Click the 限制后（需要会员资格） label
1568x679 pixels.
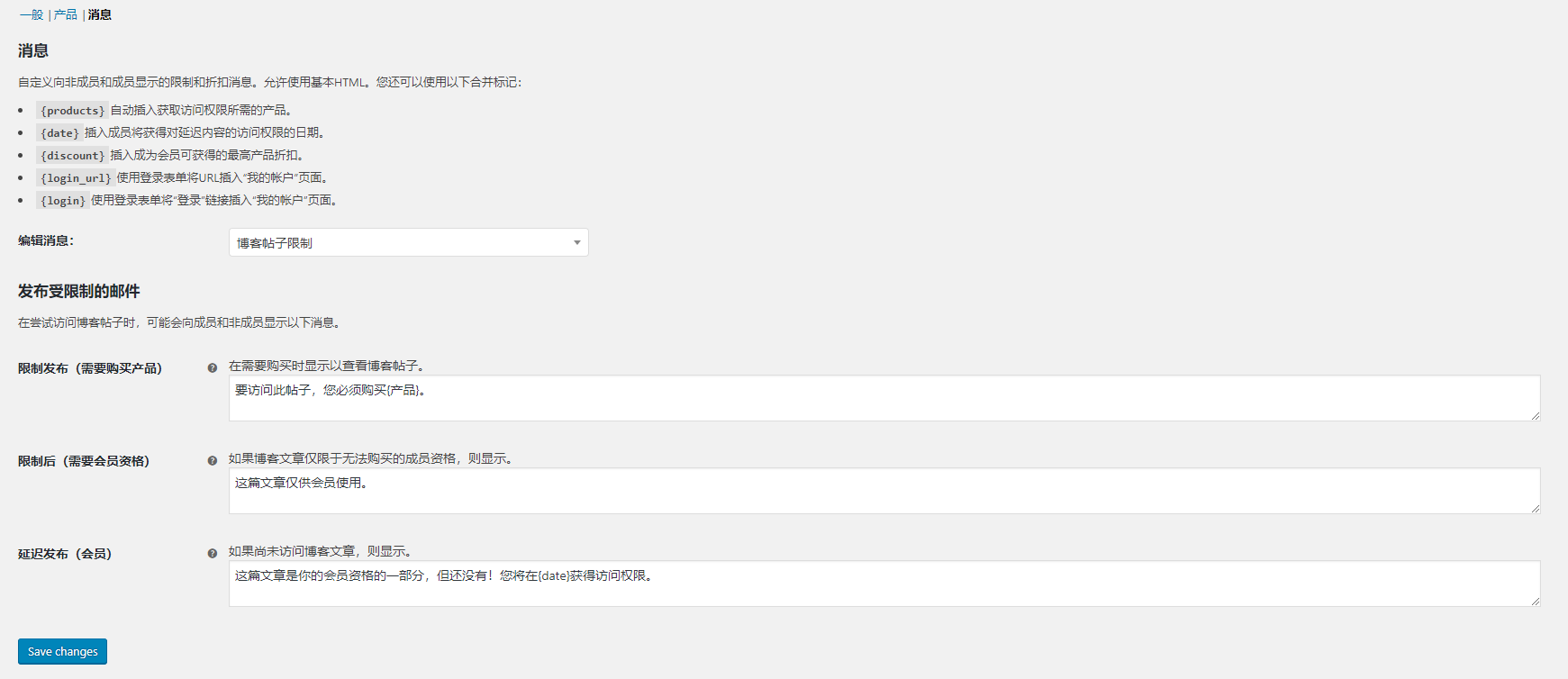[x=84, y=461]
